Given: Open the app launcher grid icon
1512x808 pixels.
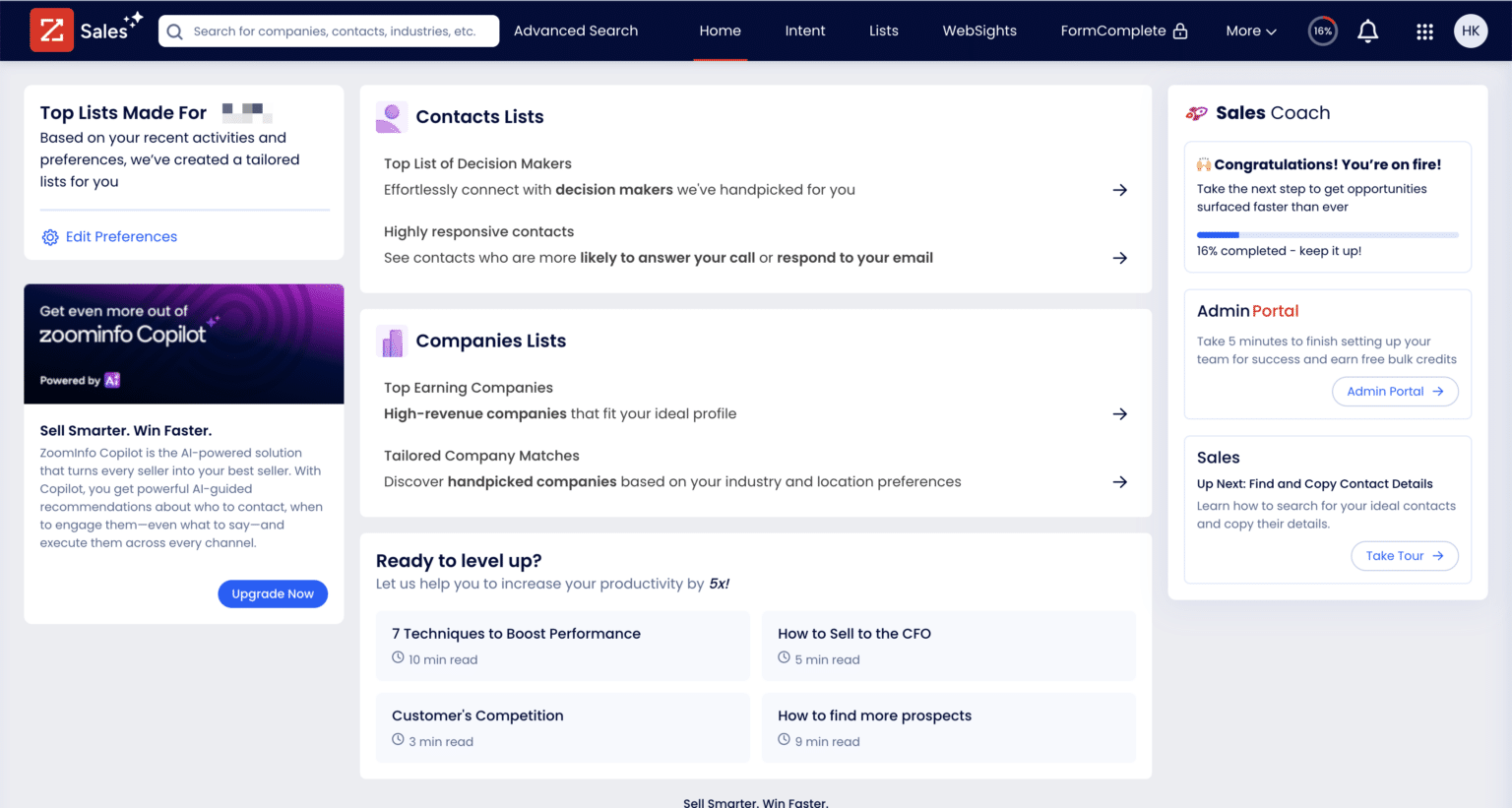Looking at the screenshot, I should pyautogui.click(x=1424, y=31).
